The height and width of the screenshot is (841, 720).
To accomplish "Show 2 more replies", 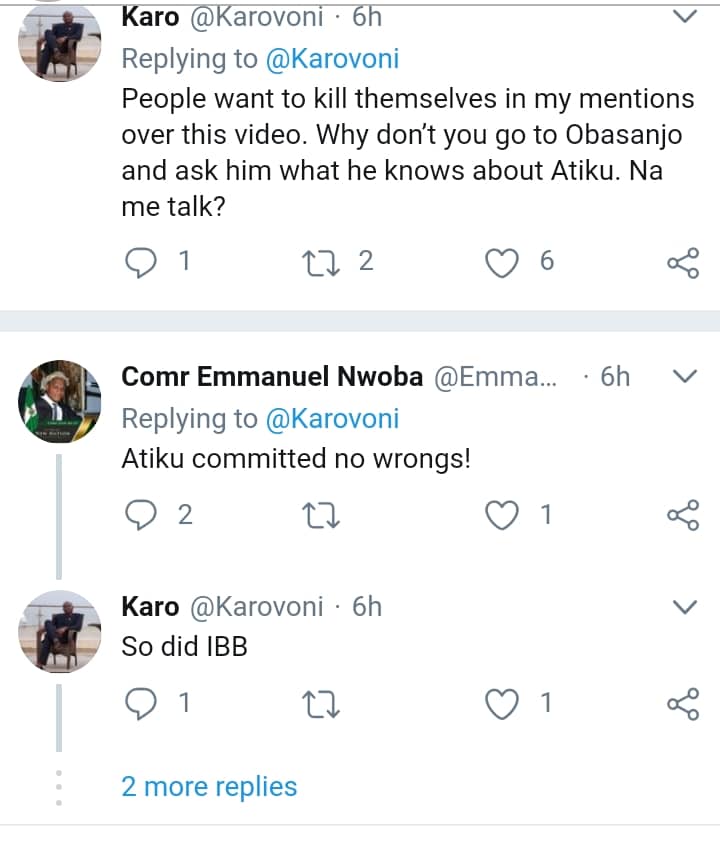I will point(209,786).
